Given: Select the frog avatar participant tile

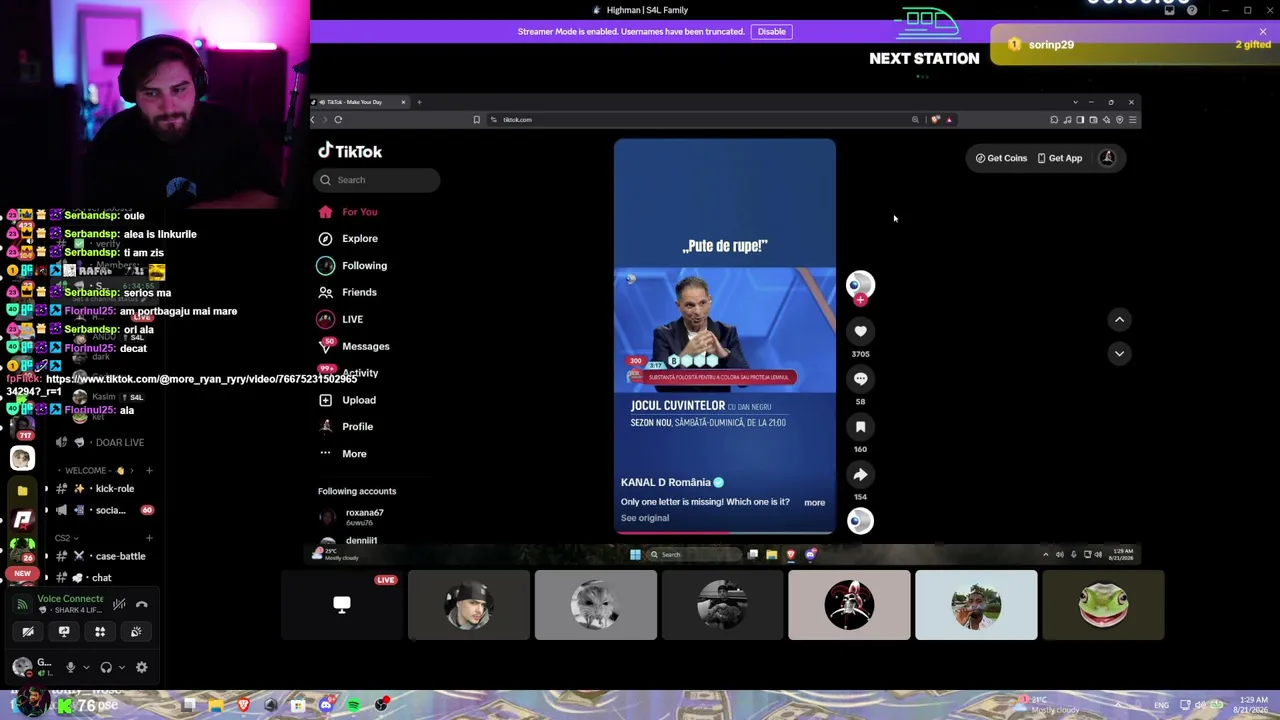Looking at the screenshot, I should [x=1103, y=605].
